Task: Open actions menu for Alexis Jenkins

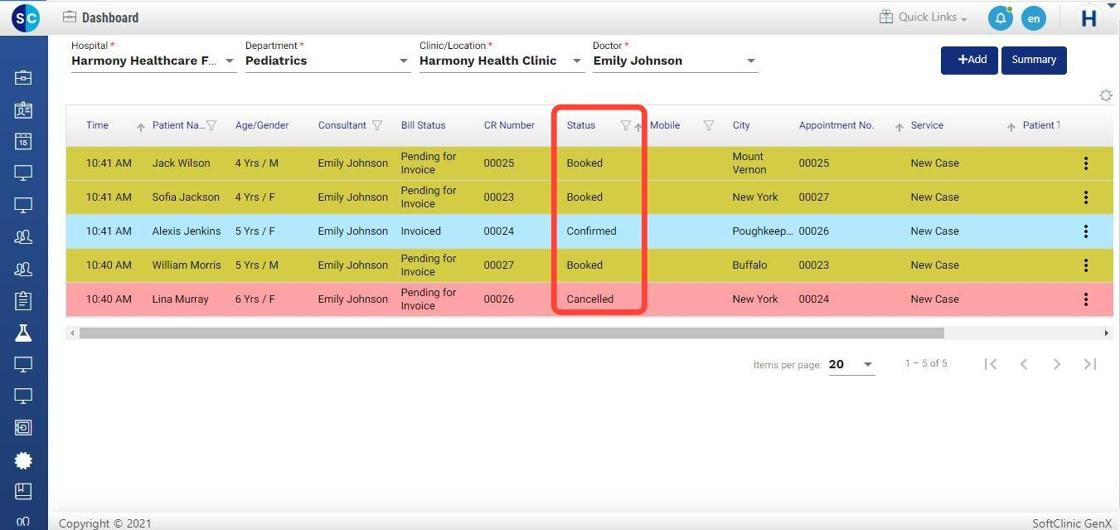Action: pos(1086,231)
